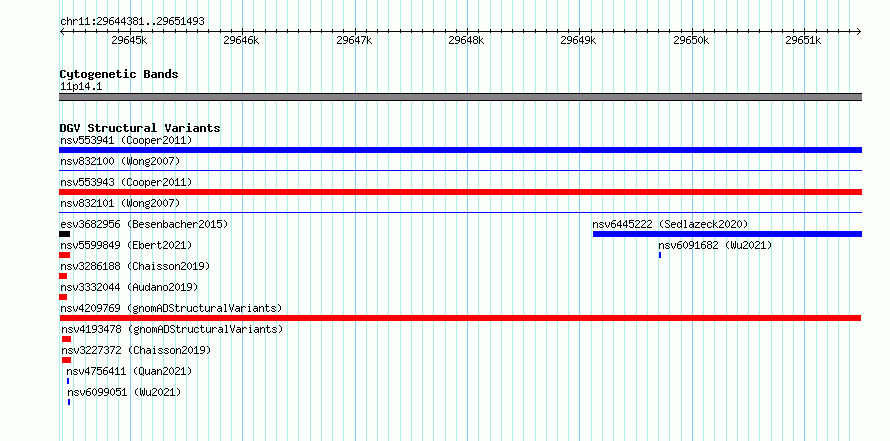Click the 29649k ruler tick label
The height and width of the screenshot is (441, 890).
pos(578,40)
